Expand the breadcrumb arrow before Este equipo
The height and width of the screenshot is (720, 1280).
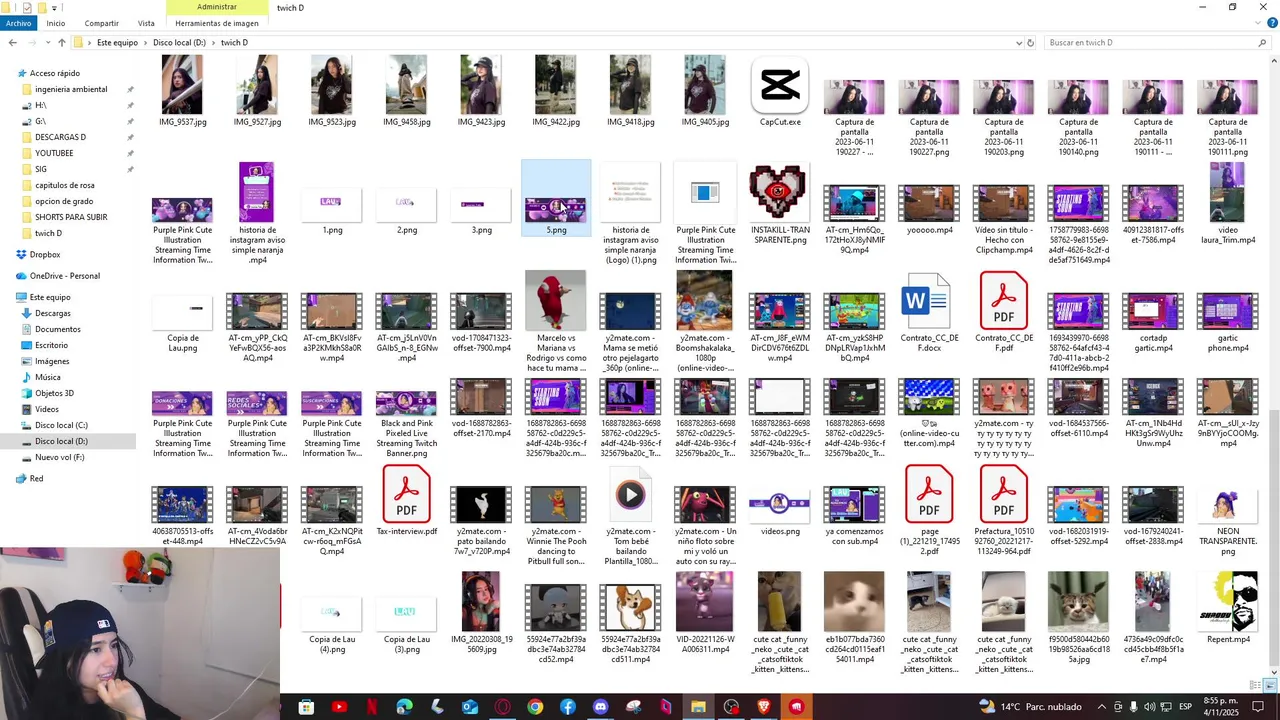(x=90, y=43)
